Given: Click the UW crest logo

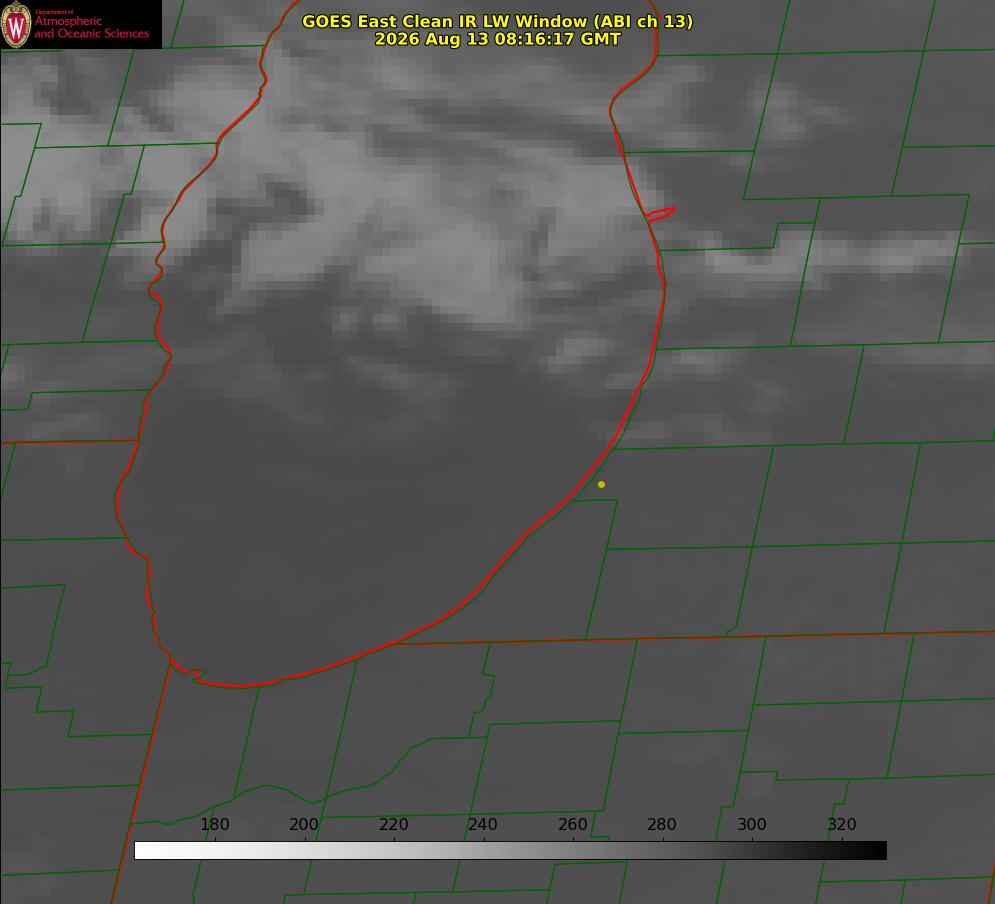Looking at the screenshot, I should 16,24.
